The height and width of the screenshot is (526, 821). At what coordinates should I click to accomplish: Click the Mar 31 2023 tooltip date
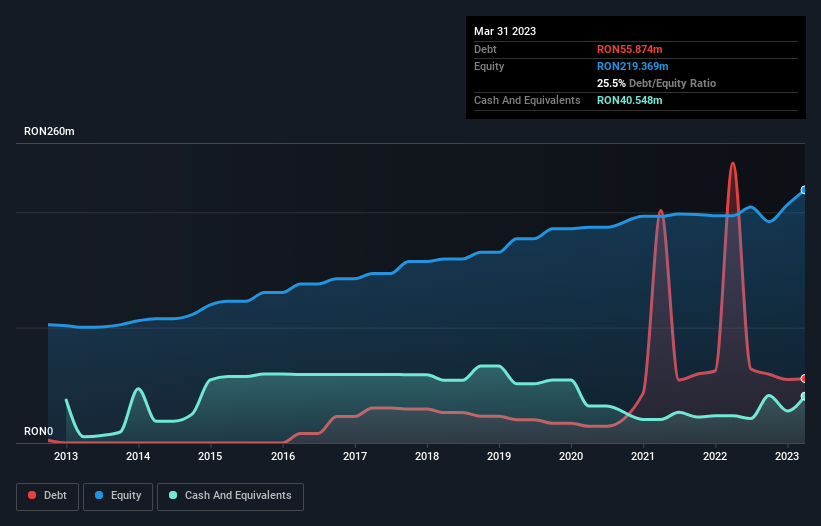505,31
